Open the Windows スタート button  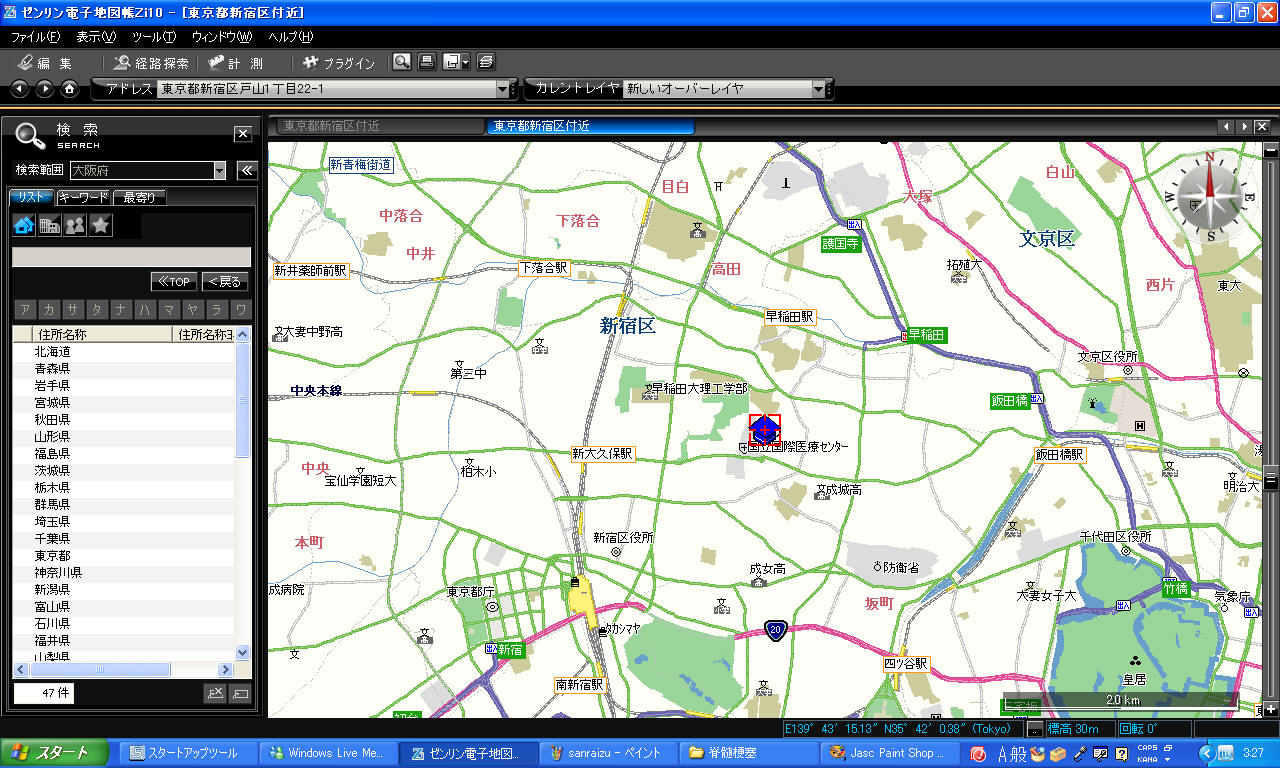tap(55, 753)
